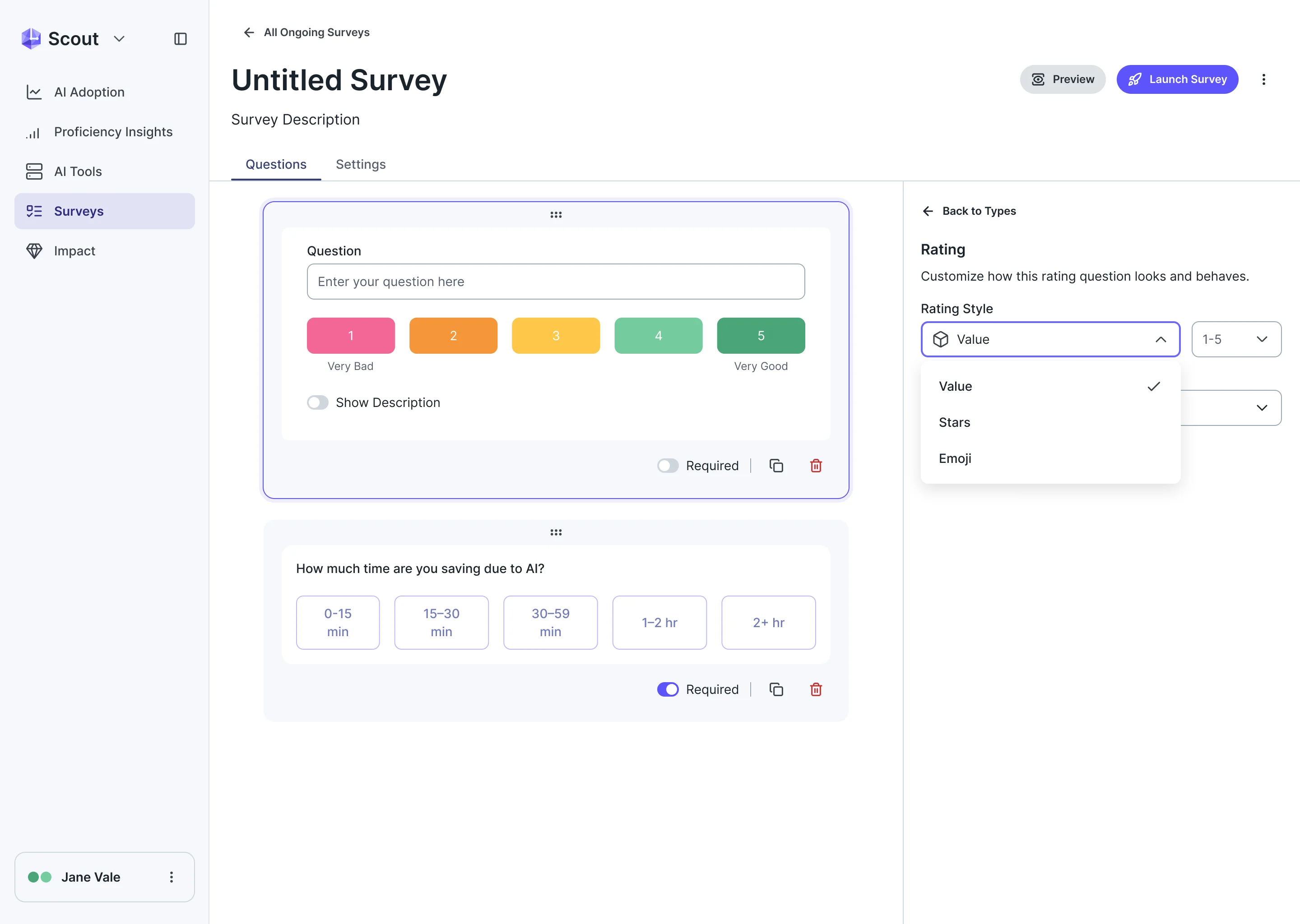Click Back to Types link
1300x924 pixels.
point(969,211)
